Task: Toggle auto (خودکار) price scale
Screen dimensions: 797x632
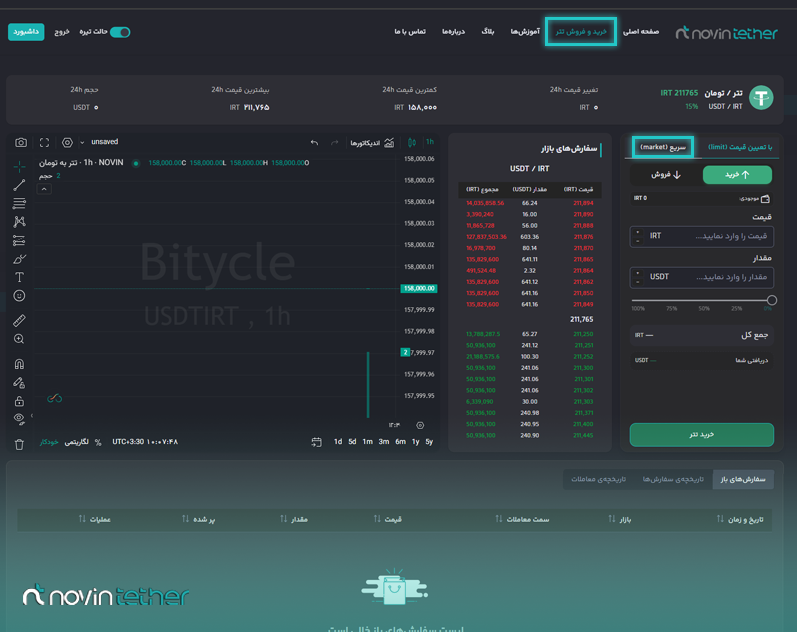Action: pyautogui.click(x=49, y=442)
